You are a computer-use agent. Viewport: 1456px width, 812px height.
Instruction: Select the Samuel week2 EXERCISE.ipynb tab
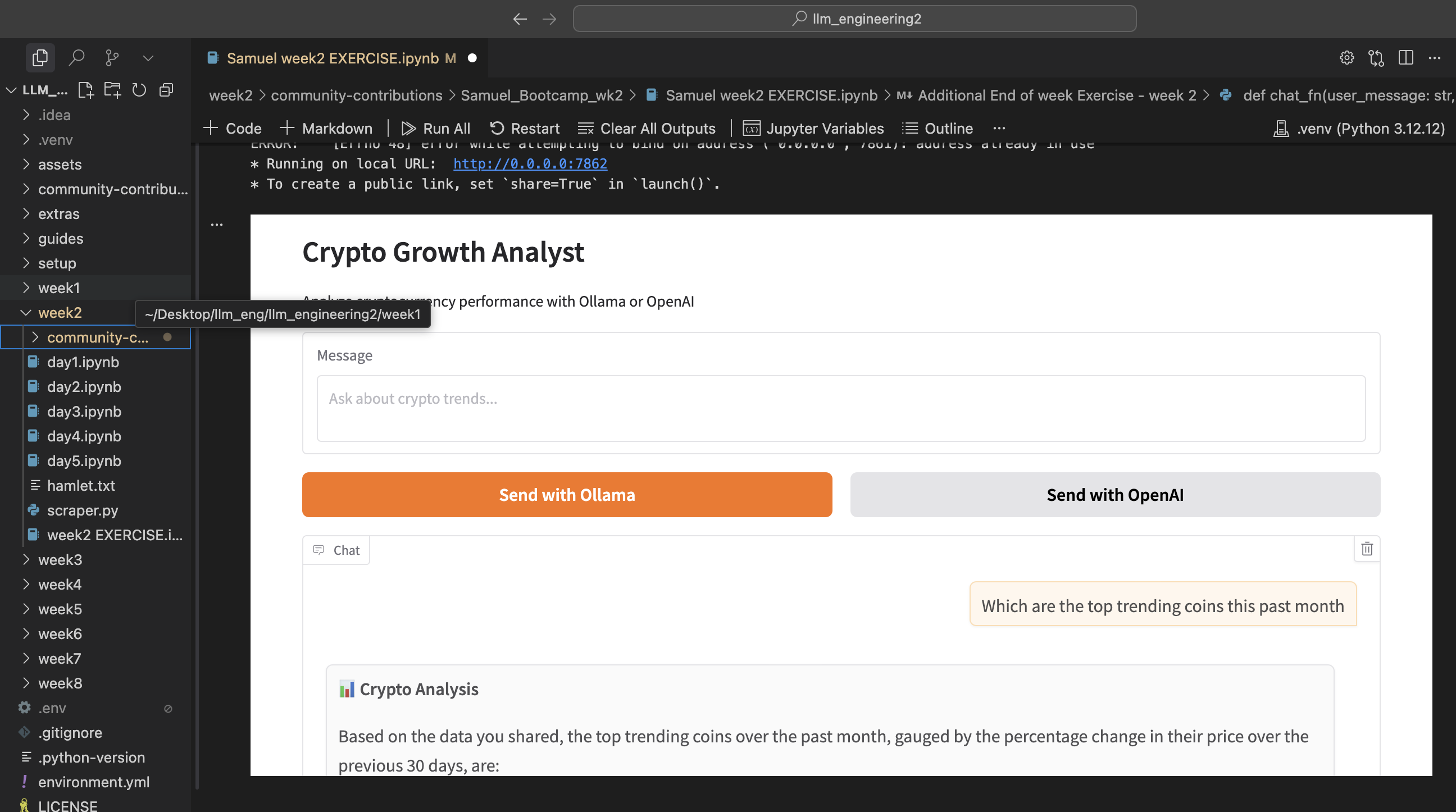click(x=333, y=58)
